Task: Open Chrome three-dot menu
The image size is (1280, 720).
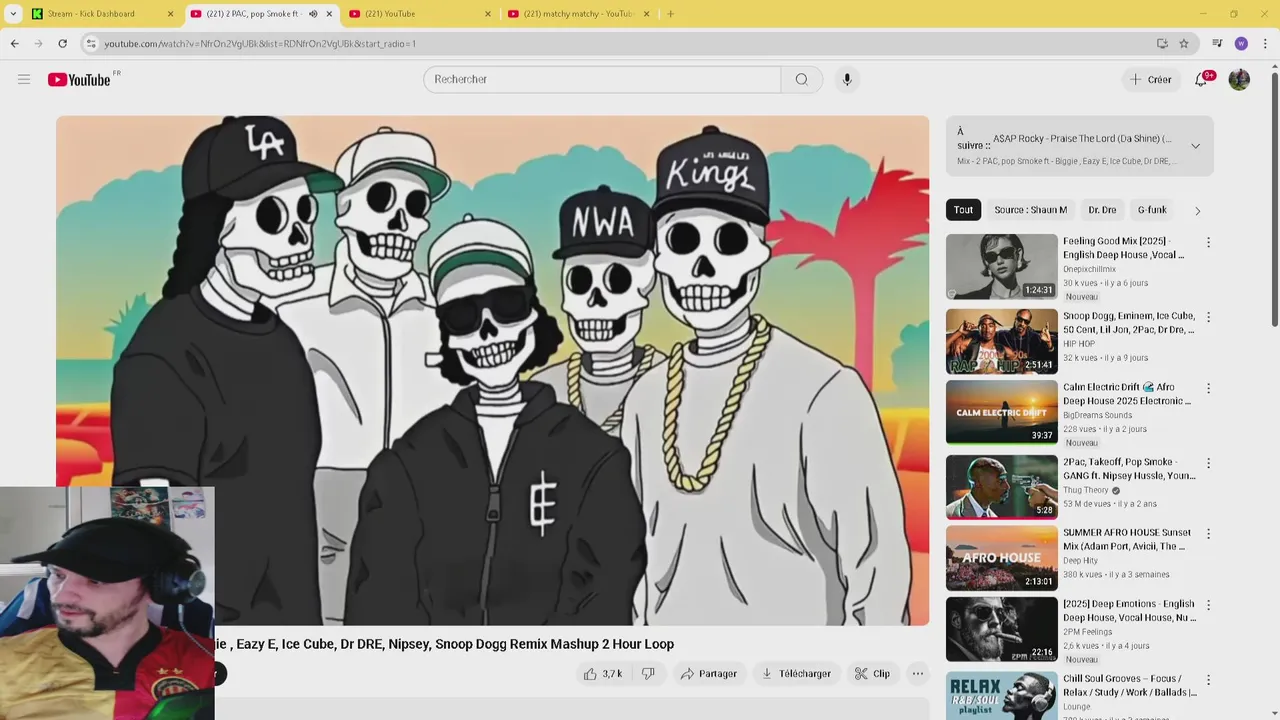Action: pos(1265,43)
